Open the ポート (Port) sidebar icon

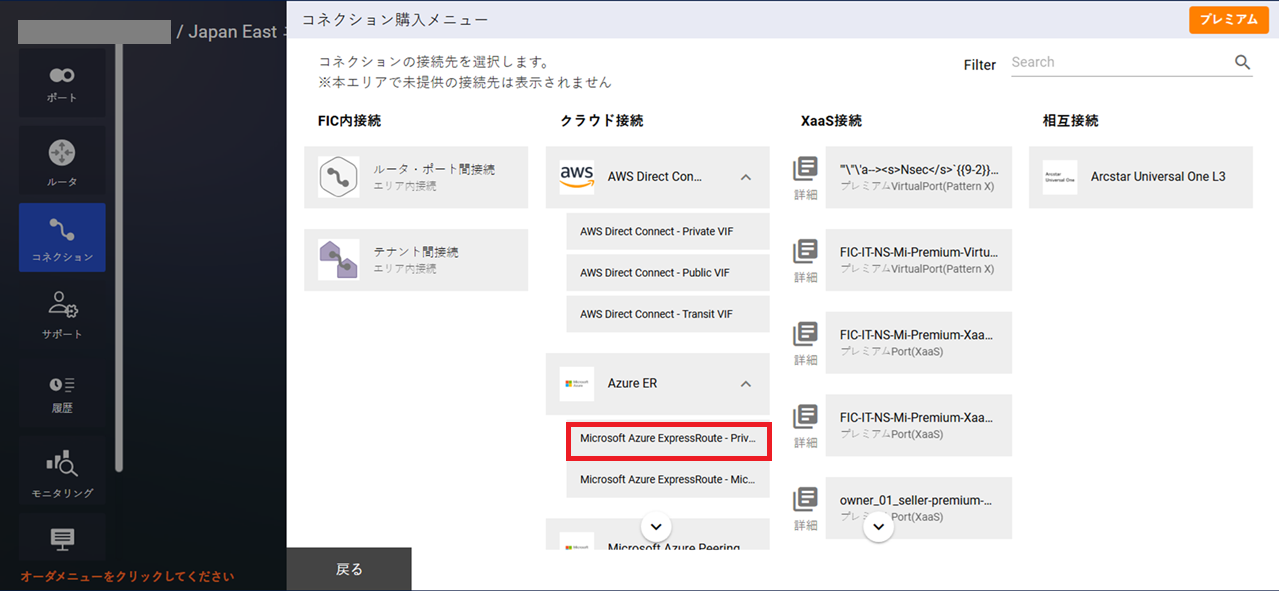[x=62, y=84]
